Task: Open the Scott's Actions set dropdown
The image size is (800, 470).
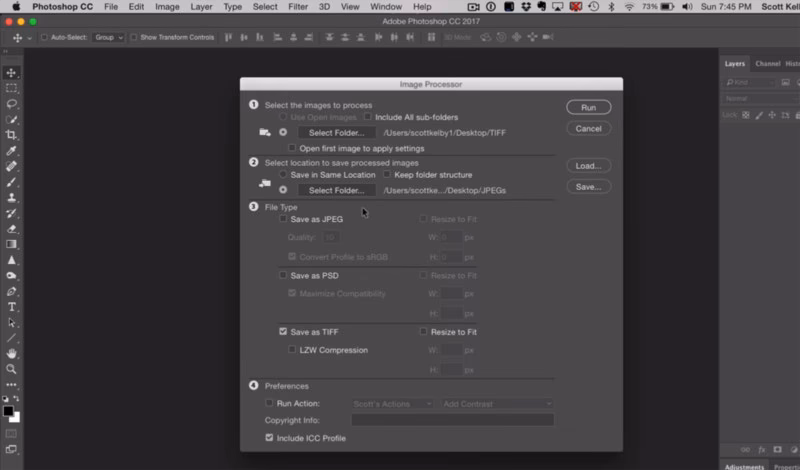Action: pyautogui.click(x=392, y=404)
